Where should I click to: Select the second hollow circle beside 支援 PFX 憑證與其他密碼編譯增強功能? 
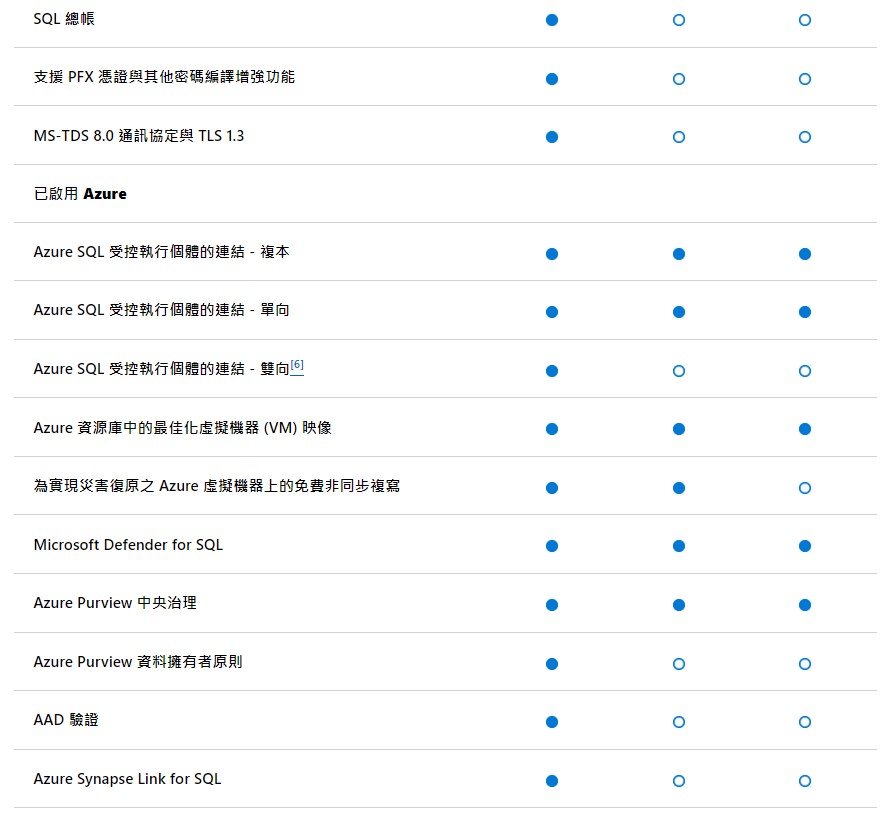point(678,77)
